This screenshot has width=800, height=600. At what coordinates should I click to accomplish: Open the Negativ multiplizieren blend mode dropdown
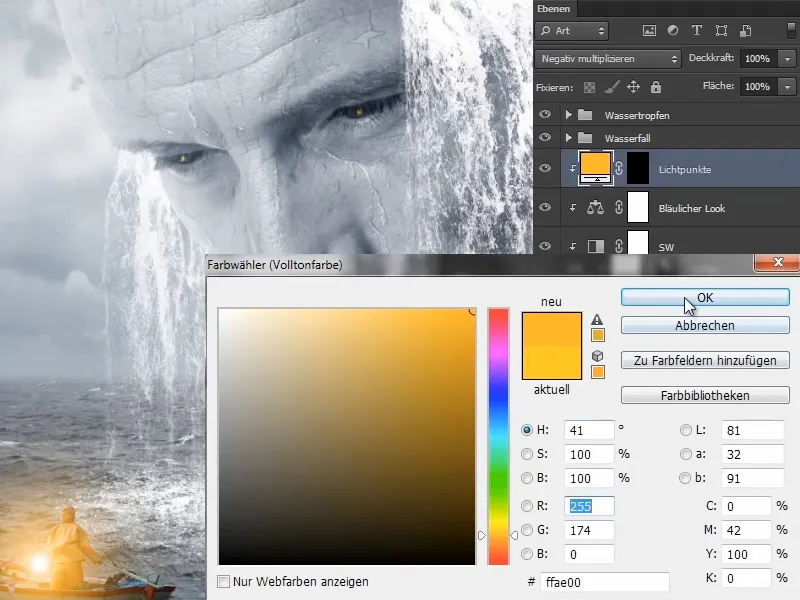pyautogui.click(x=608, y=59)
